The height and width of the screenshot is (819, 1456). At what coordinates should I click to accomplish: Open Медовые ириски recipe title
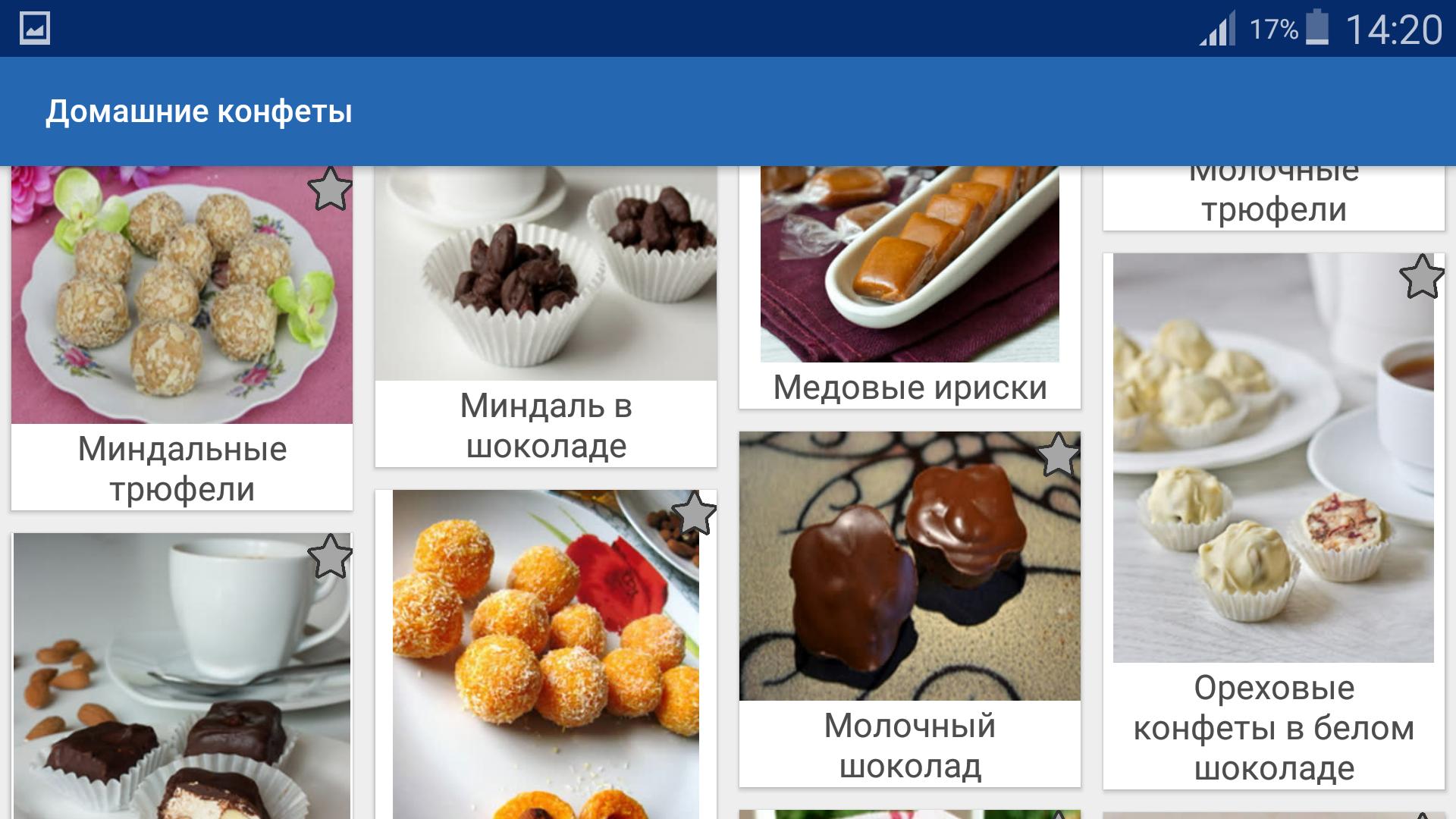click(x=910, y=388)
